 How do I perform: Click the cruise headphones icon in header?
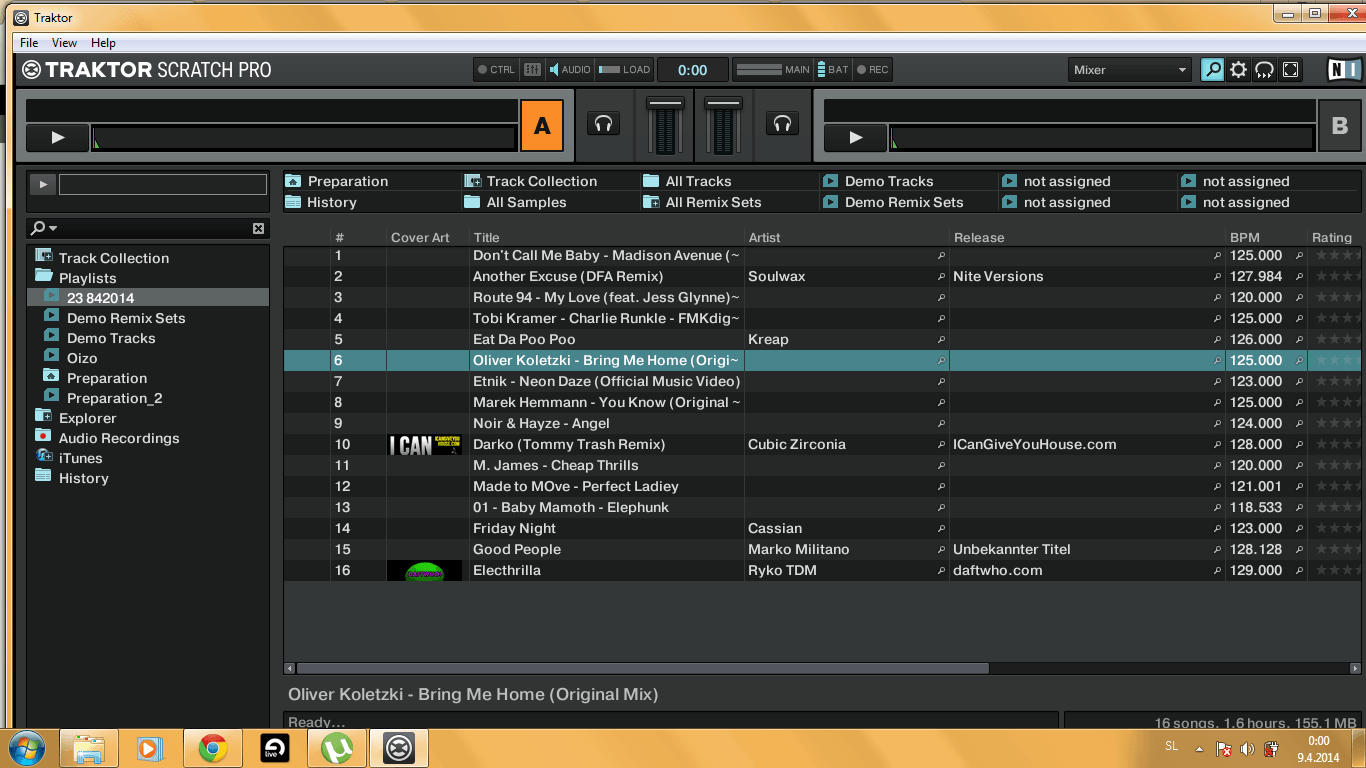(1265, 70)
